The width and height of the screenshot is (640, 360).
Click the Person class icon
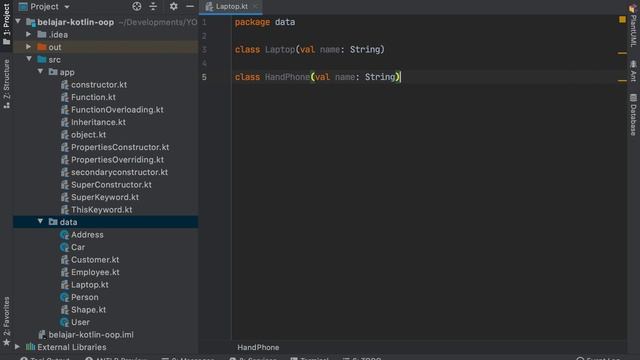click(64, 297)
